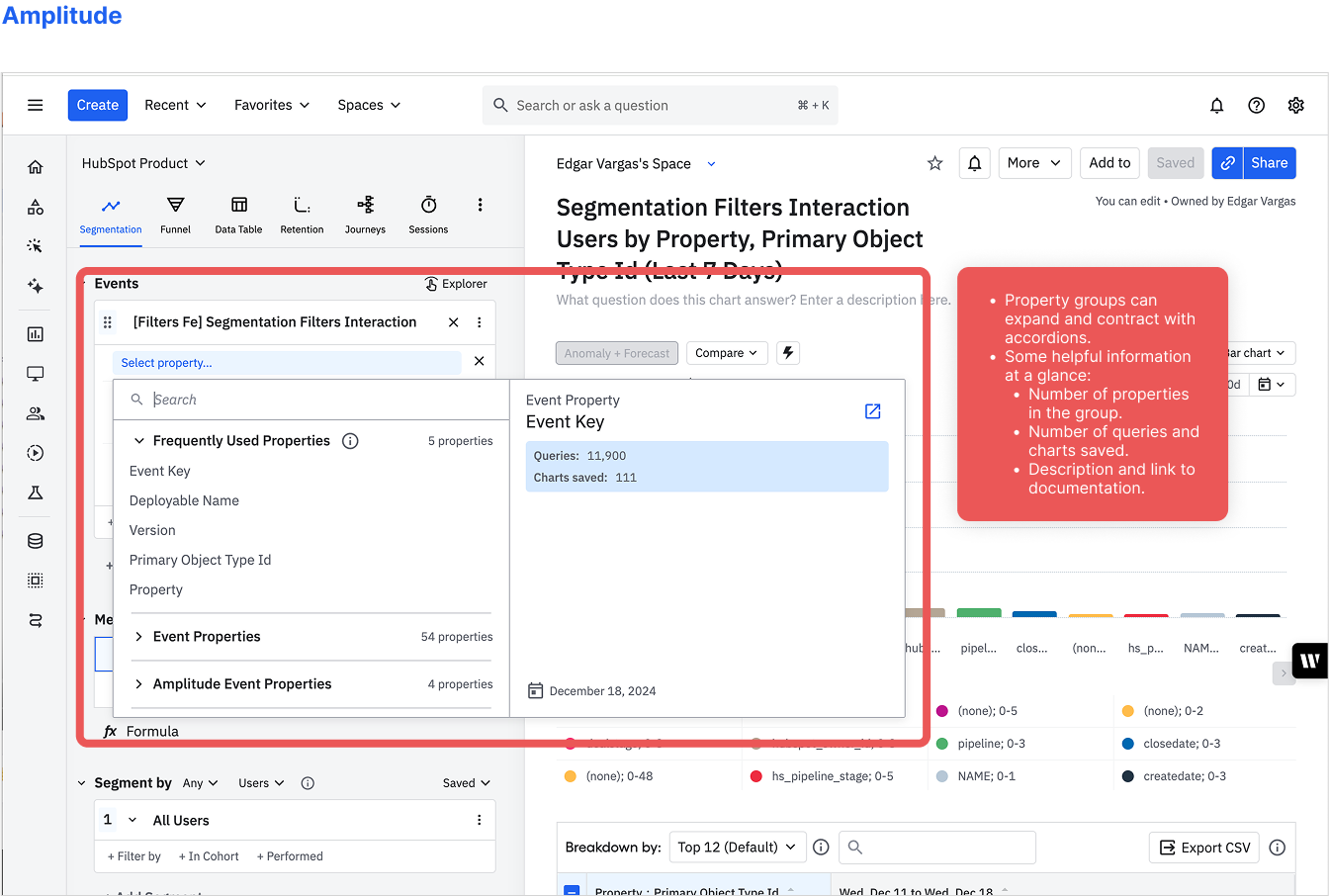This screenshot has height=896, width=1329.
Task: Favorite the chart with star icon
Action: [934, 163]
